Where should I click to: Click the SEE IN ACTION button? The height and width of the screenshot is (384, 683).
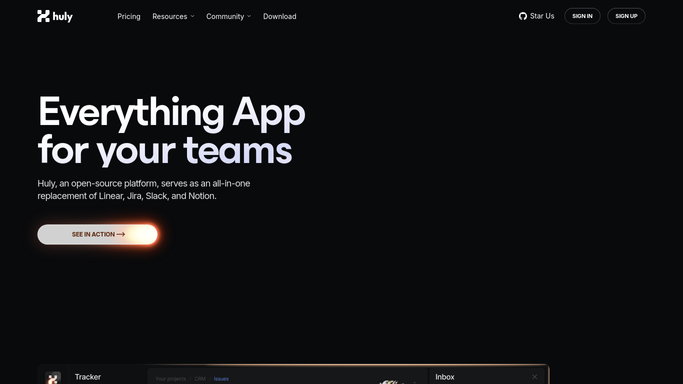98,234
